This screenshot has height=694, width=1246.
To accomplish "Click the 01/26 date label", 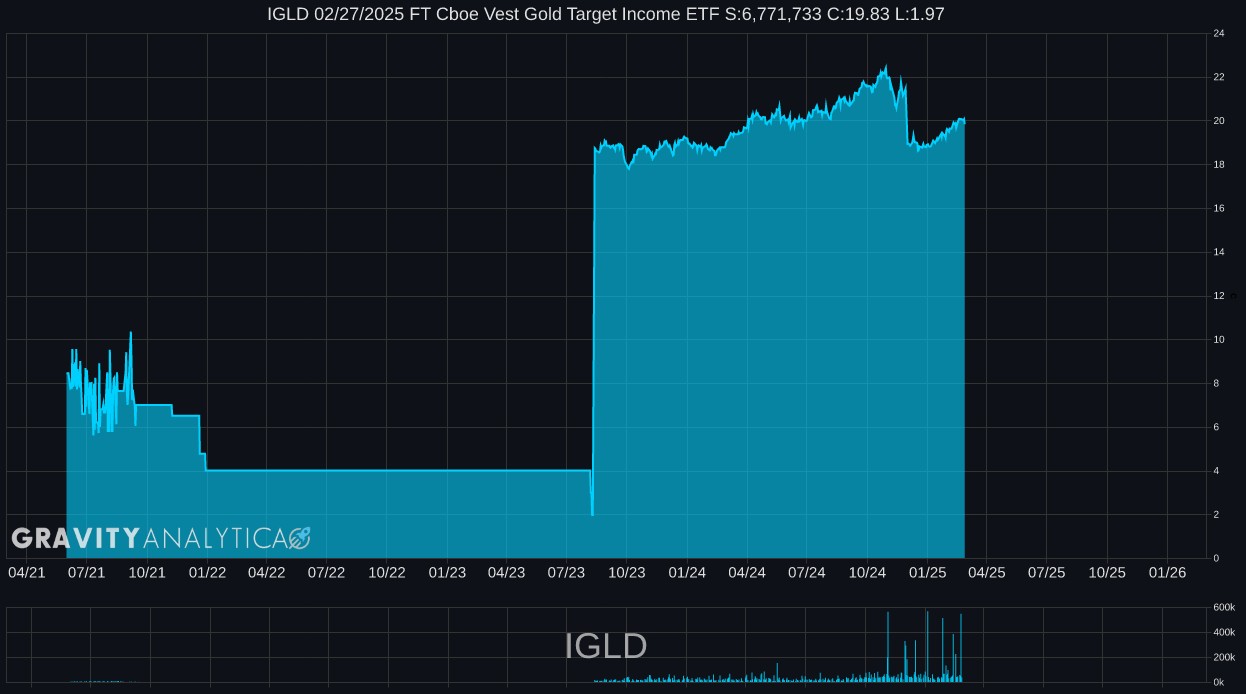I will coord(1167,573).
